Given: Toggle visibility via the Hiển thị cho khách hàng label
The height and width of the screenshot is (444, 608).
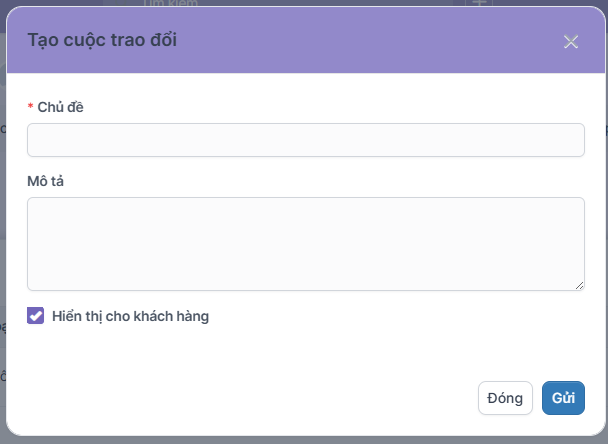Looking at the screenshot, I should coord(130,316).
